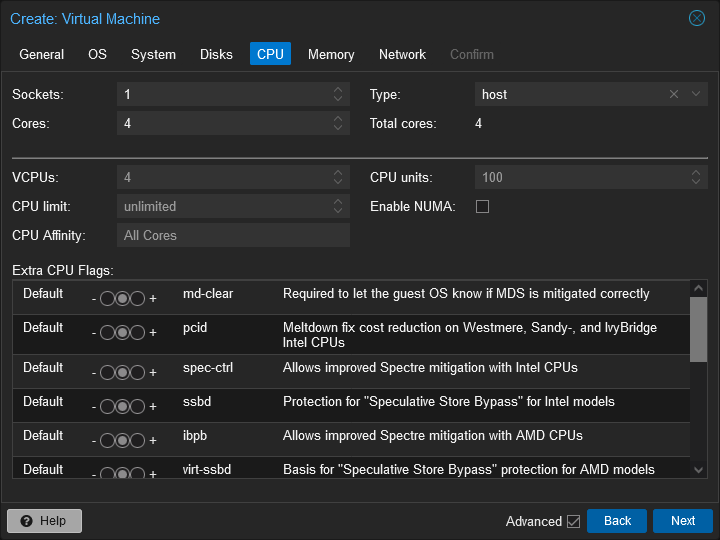720x540 pixels.
Task: Set md-clear flag to on (+) radio
Action: (x=138, y=298)
